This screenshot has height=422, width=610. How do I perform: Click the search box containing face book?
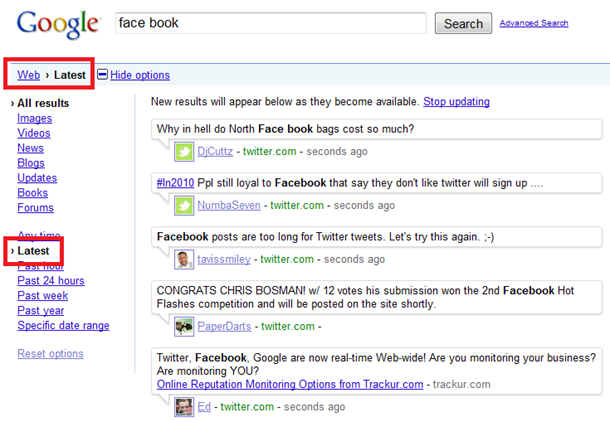(x=271, y=23)
